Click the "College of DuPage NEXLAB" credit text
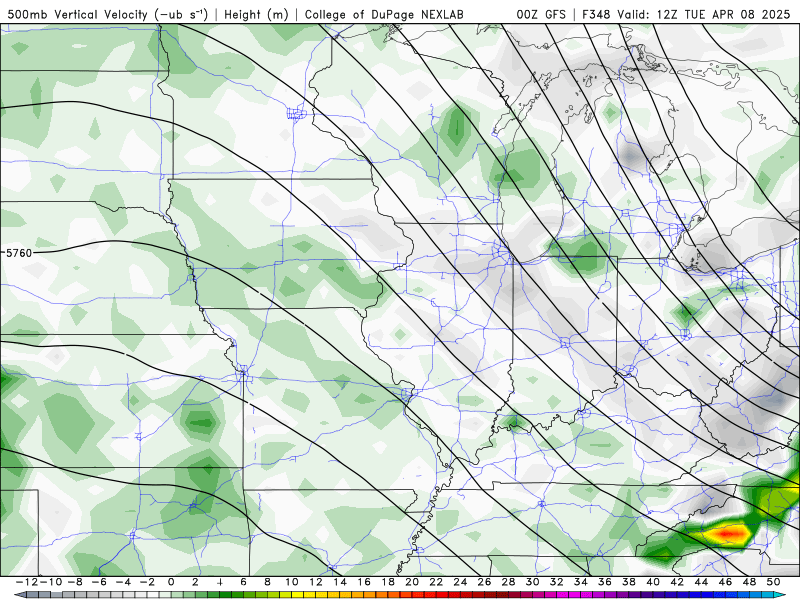 (x=384, y=14)
